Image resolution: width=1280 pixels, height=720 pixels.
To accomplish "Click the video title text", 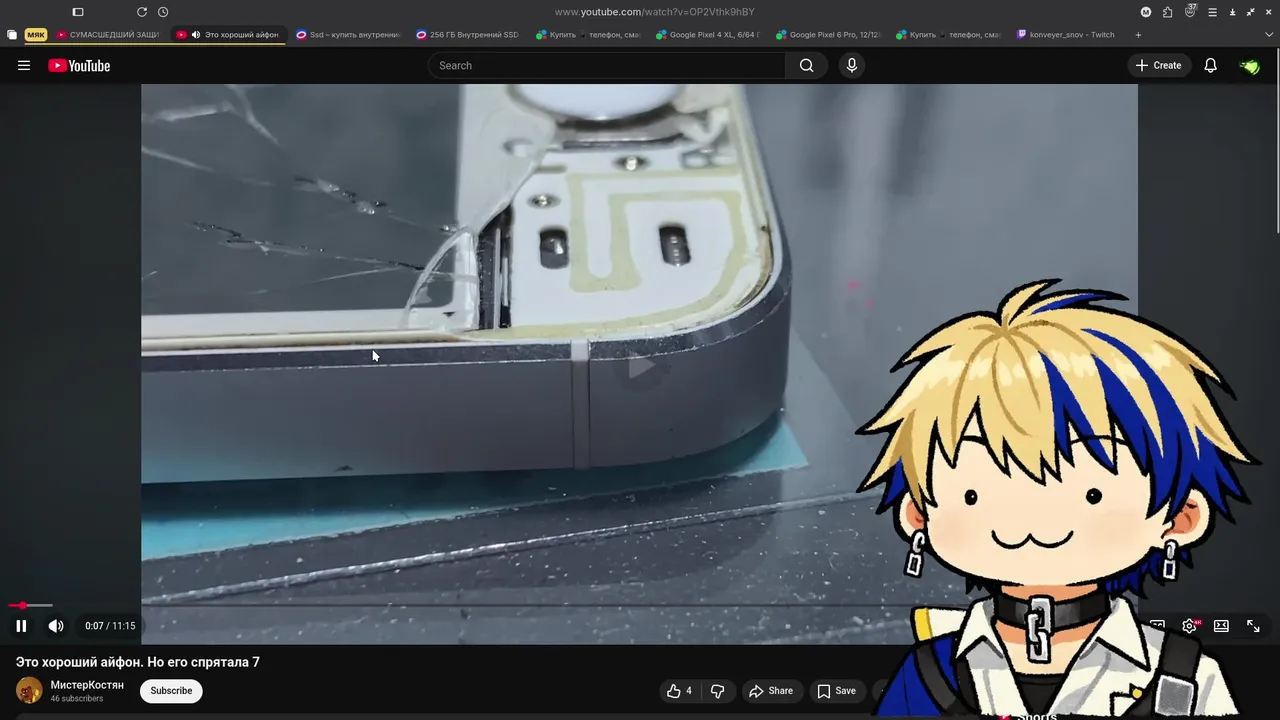I will pyautogui.click(x=138, y=662).
